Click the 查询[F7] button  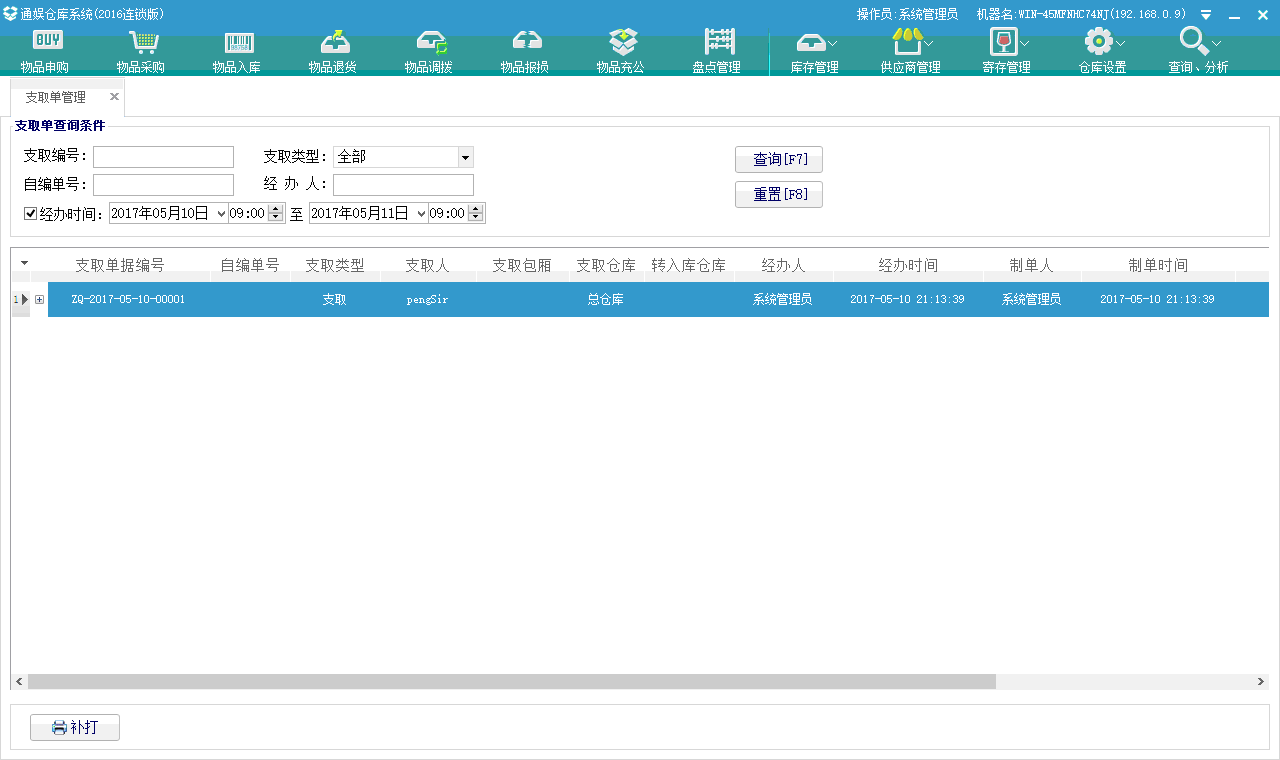tap(779, 159)
